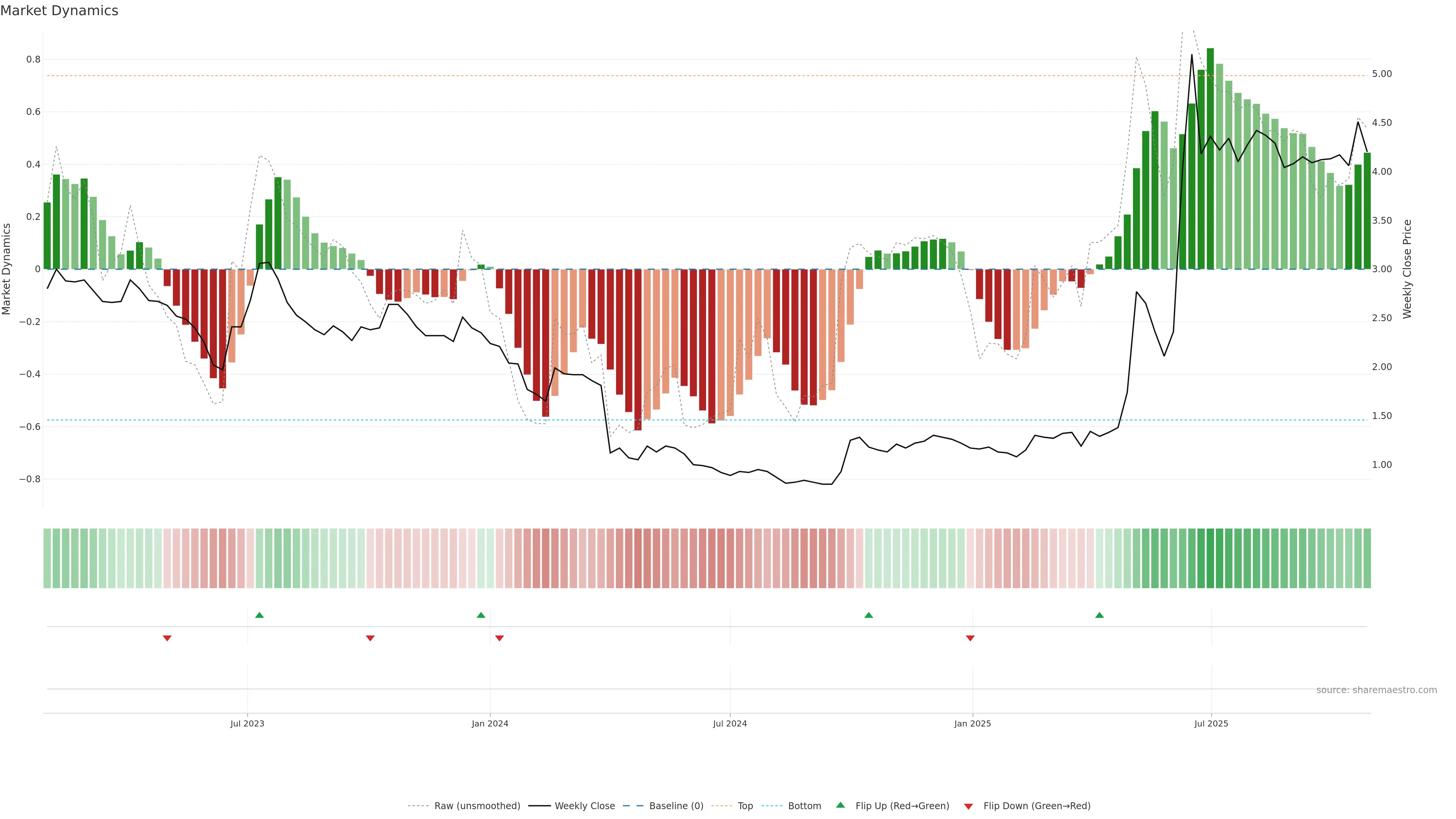Click the green flip-up marker after Jul 2024

tap(869, 615)
